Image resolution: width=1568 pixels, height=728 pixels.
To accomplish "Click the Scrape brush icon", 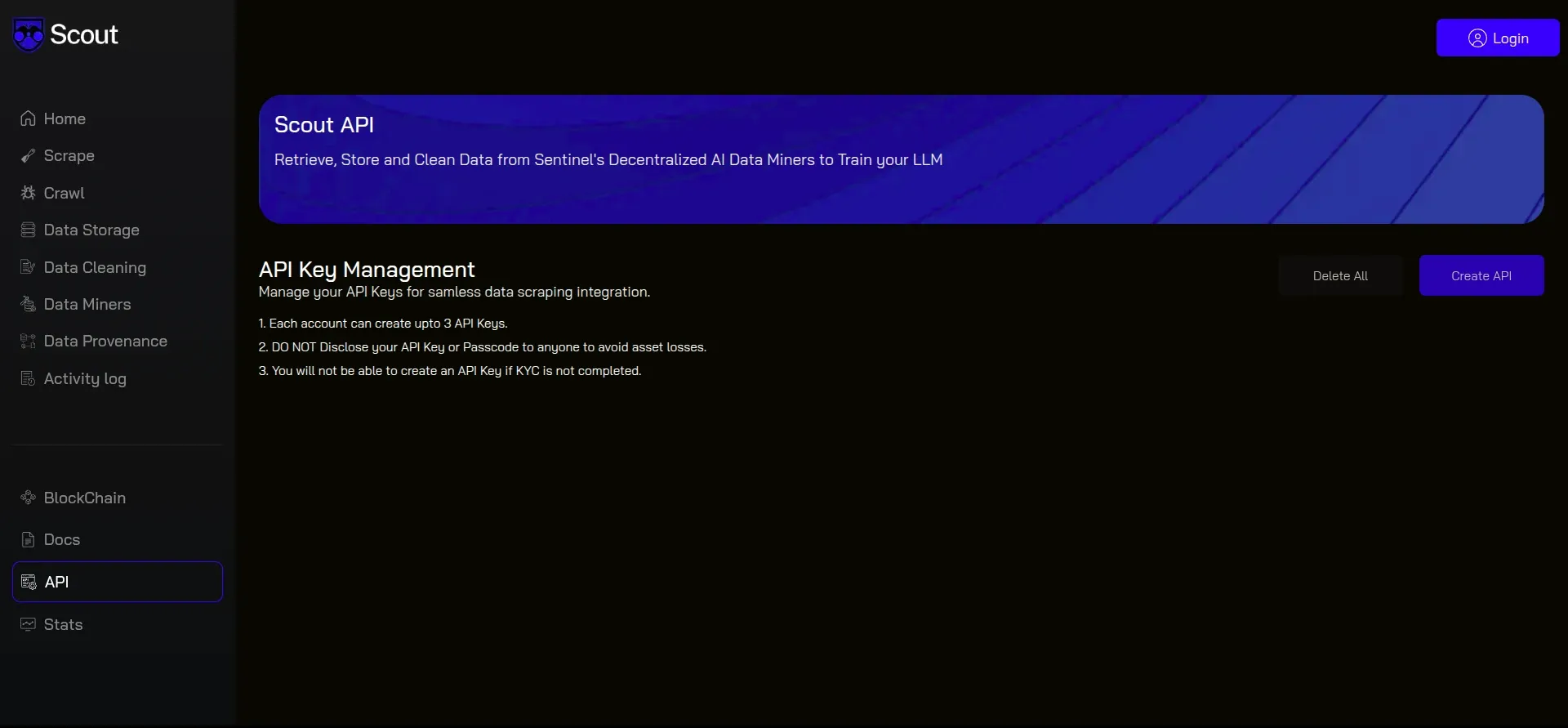I will click(x=28, y=155).
